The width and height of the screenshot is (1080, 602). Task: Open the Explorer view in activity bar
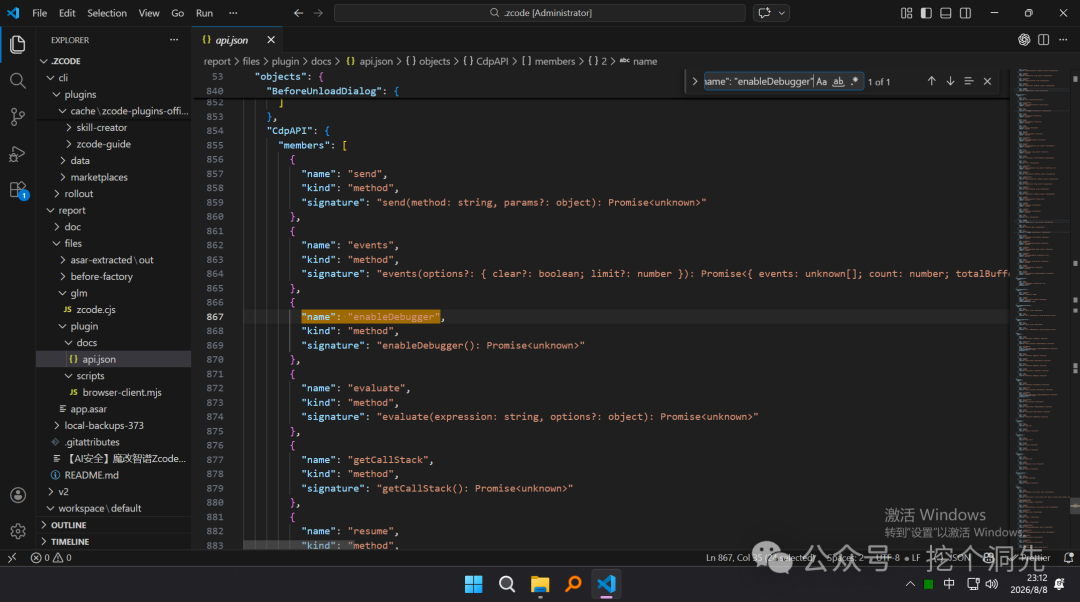click(x=18, y=44)
